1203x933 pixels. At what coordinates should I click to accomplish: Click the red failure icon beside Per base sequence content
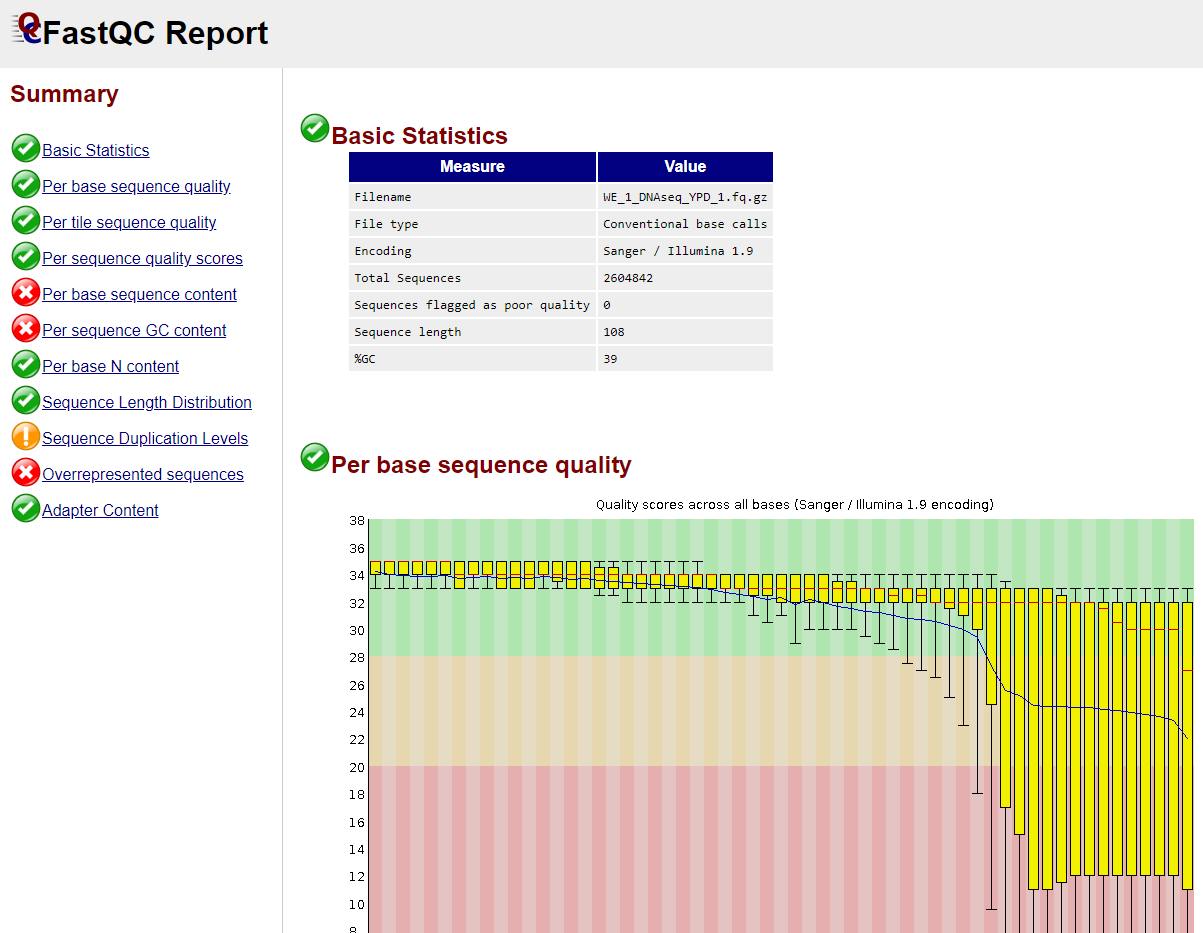25,292
